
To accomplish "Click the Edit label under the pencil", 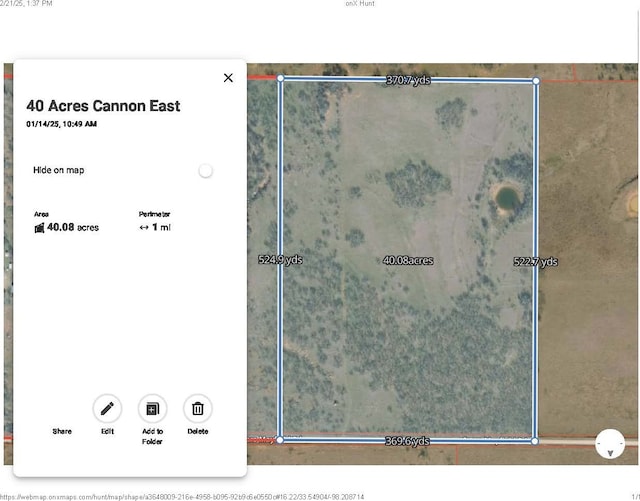I will pos(107,431).
